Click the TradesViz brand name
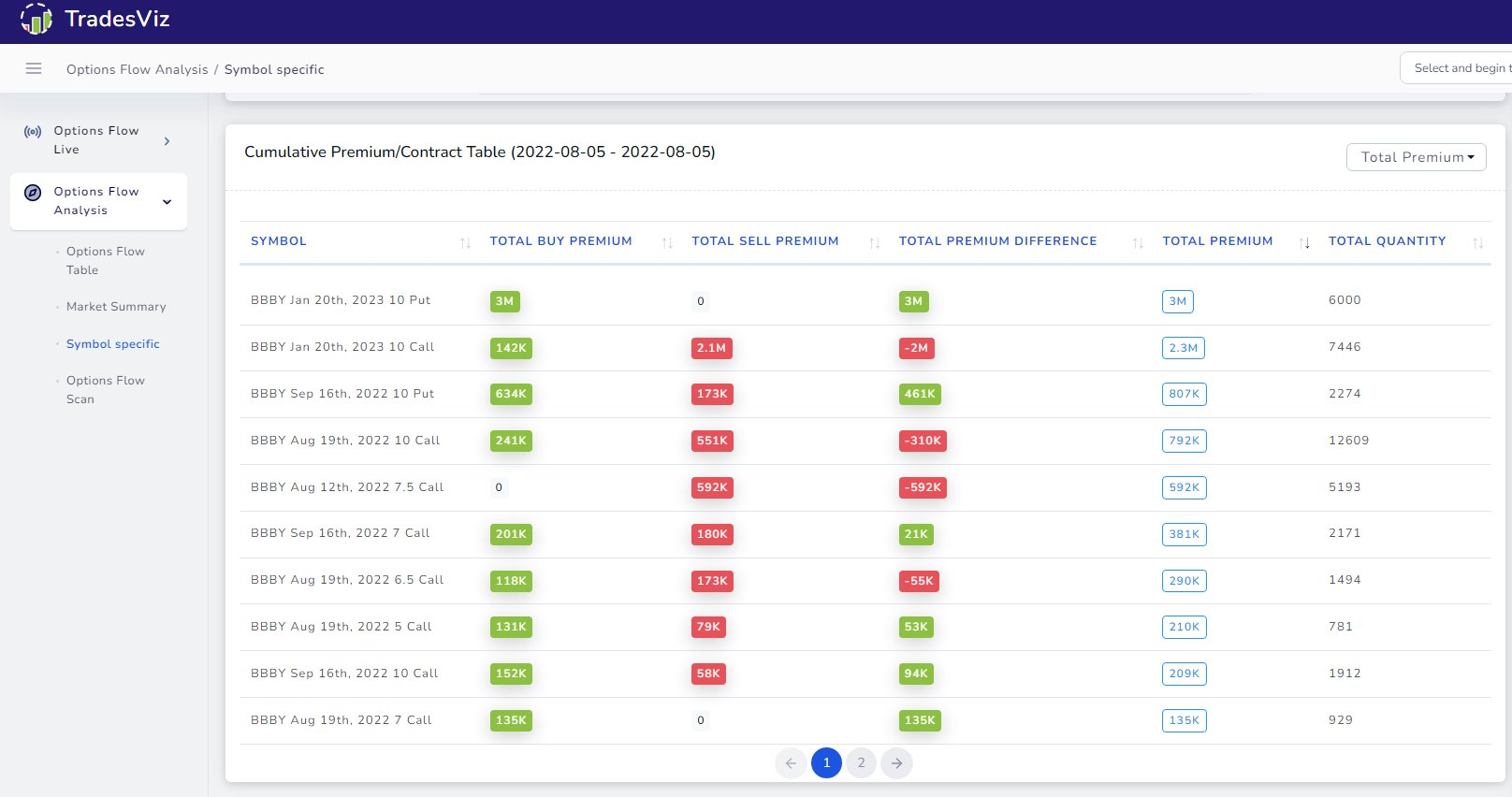Image resolution: width=1512 pixels, height=797 pixels. 117,19
